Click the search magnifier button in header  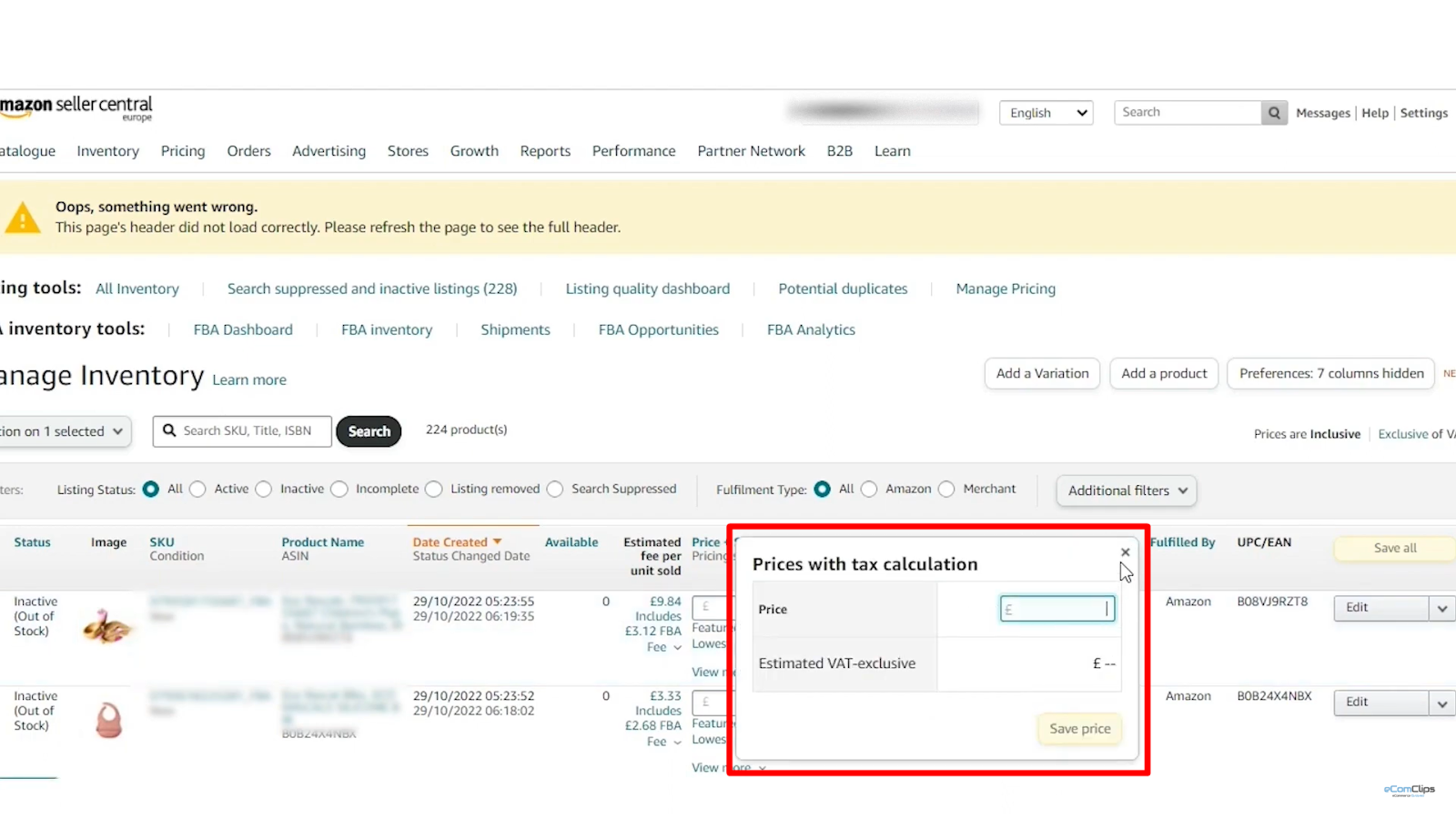[x=1274, y=113]
